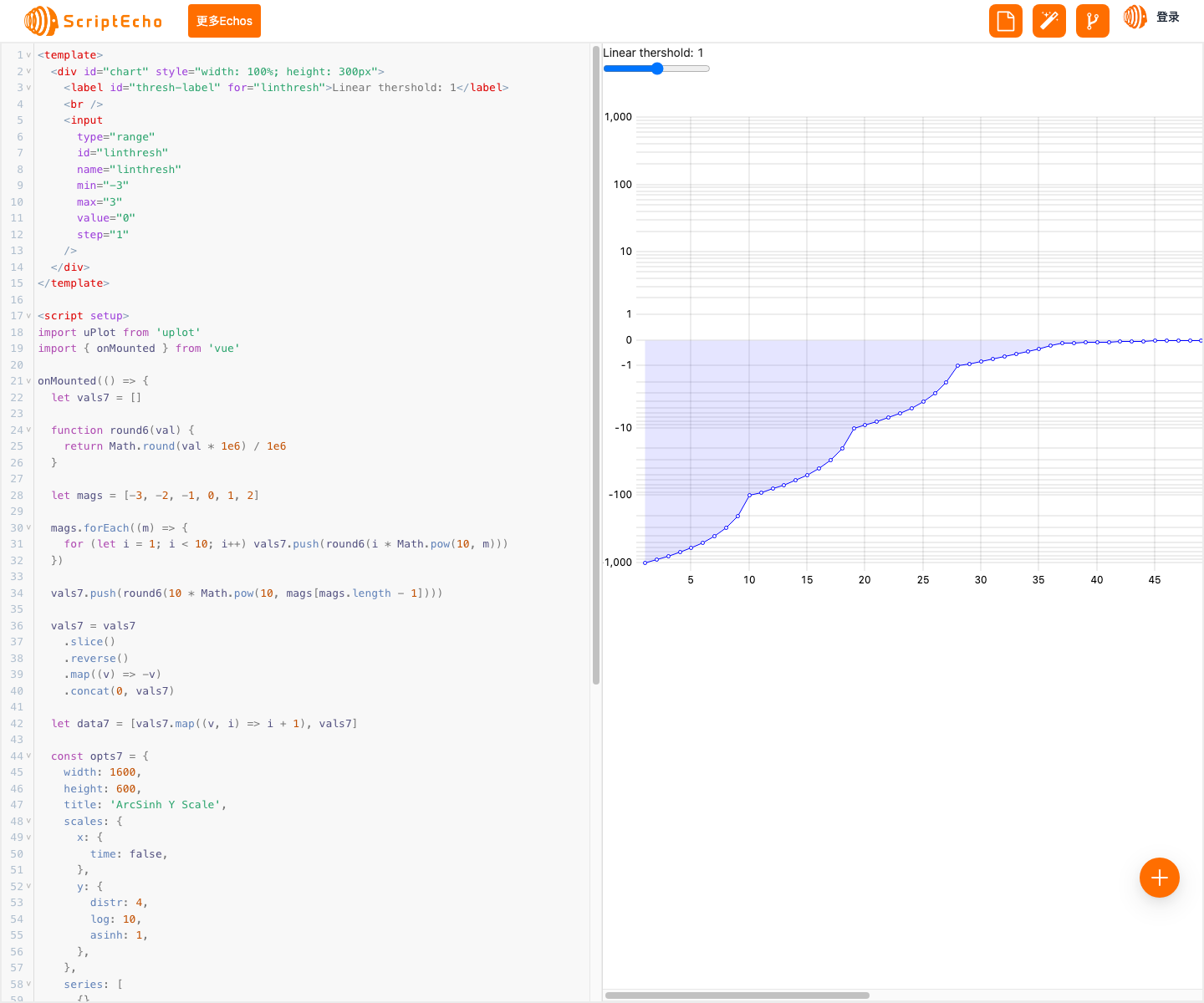The image size is (1204, 1003).
Task: Click the 100 y-axis label
Action: [x=623, y=185]
